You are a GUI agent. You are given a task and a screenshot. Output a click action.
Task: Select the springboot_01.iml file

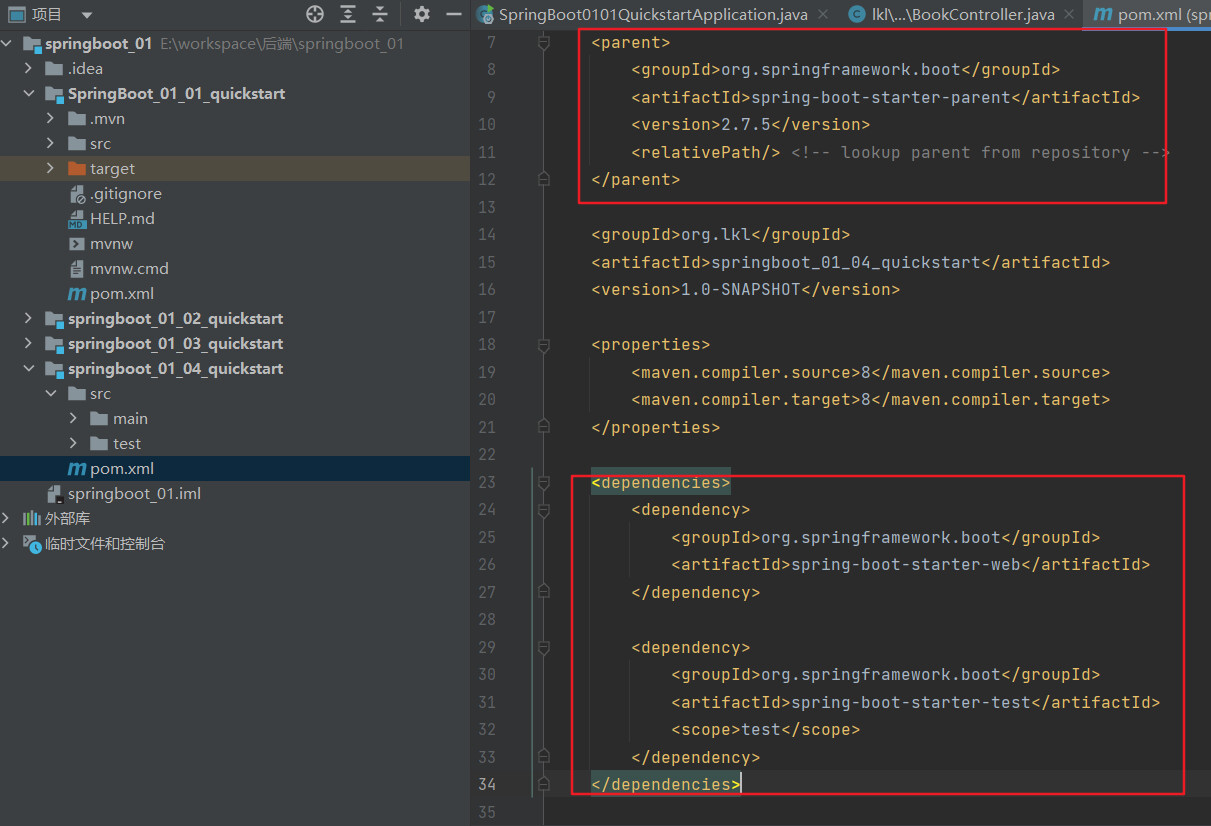134,494
